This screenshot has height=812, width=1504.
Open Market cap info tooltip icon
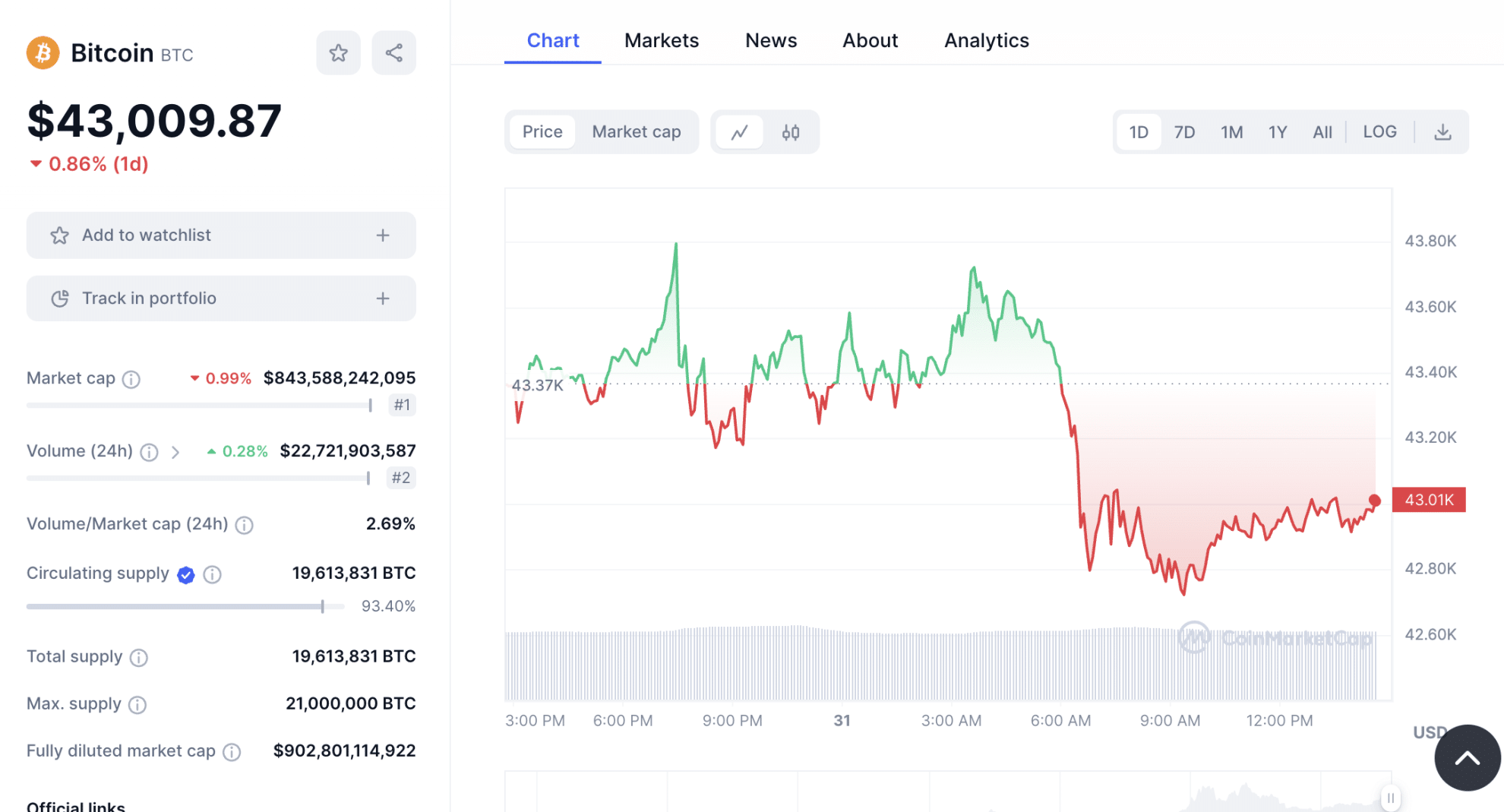[x=131, y=379]
